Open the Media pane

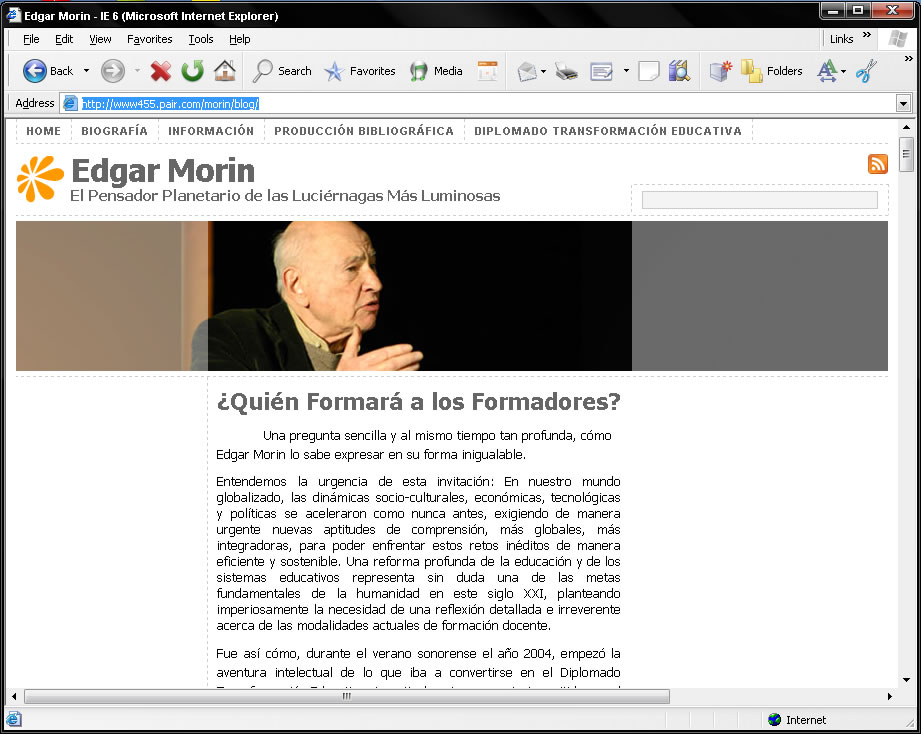click(436, 71)
